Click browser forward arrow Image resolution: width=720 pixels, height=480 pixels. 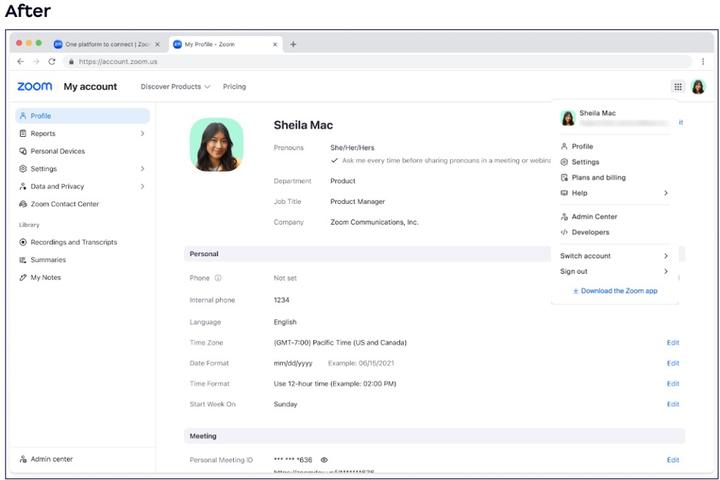(x=36, y=62)
